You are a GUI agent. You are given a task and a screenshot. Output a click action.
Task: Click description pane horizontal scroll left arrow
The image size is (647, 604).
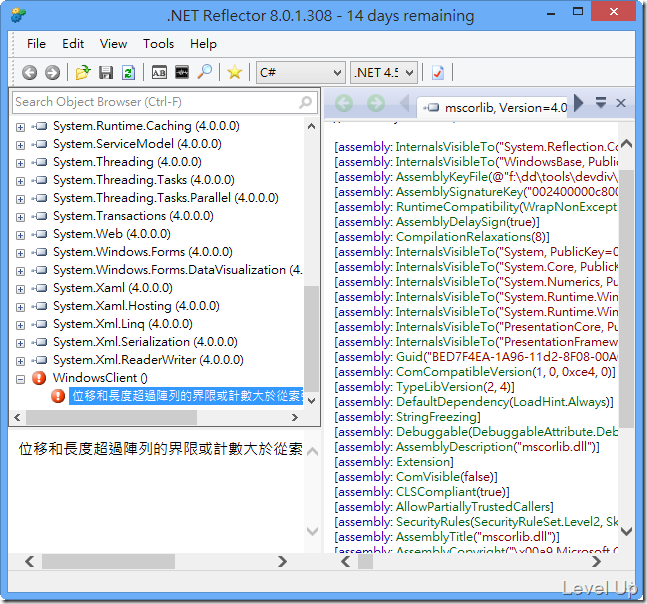click(29, 562)
